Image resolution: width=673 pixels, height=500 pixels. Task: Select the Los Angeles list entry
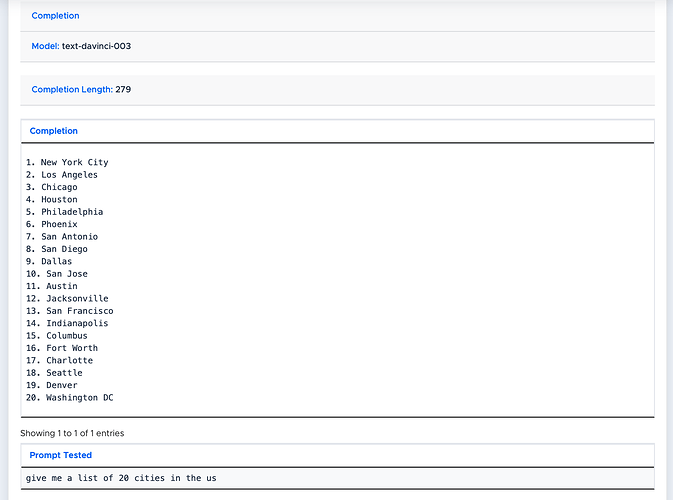click(62, 175)
